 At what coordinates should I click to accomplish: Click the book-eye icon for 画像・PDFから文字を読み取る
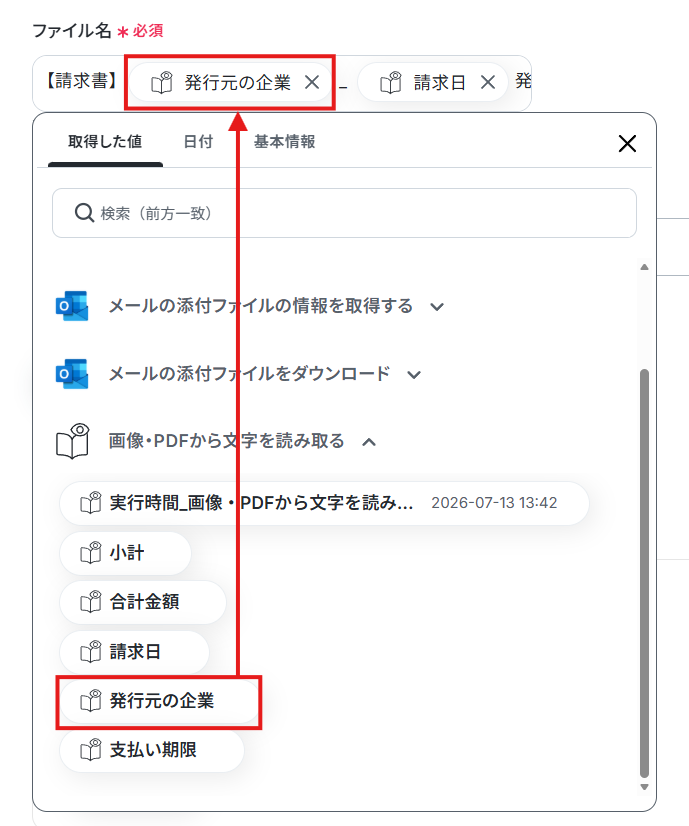[73, 441]
